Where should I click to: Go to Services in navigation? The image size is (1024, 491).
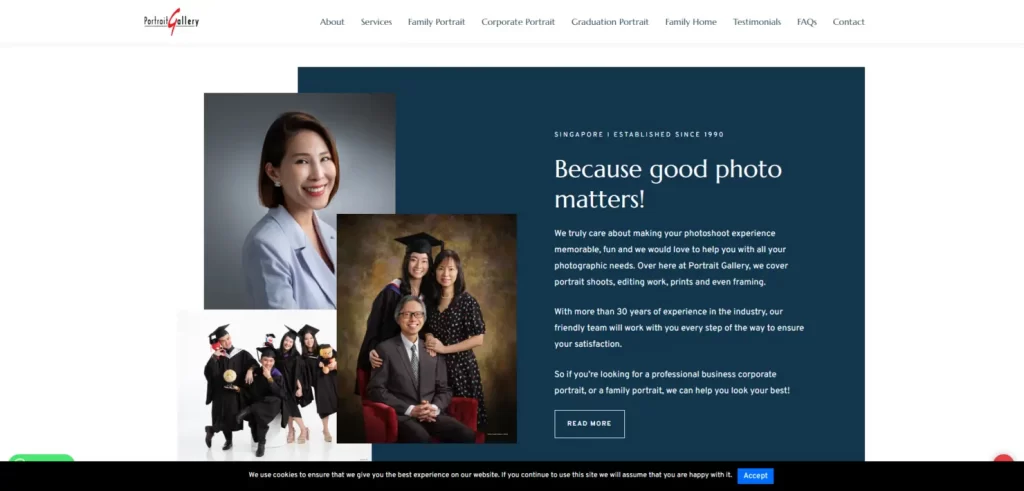click(x=376, y=22)
